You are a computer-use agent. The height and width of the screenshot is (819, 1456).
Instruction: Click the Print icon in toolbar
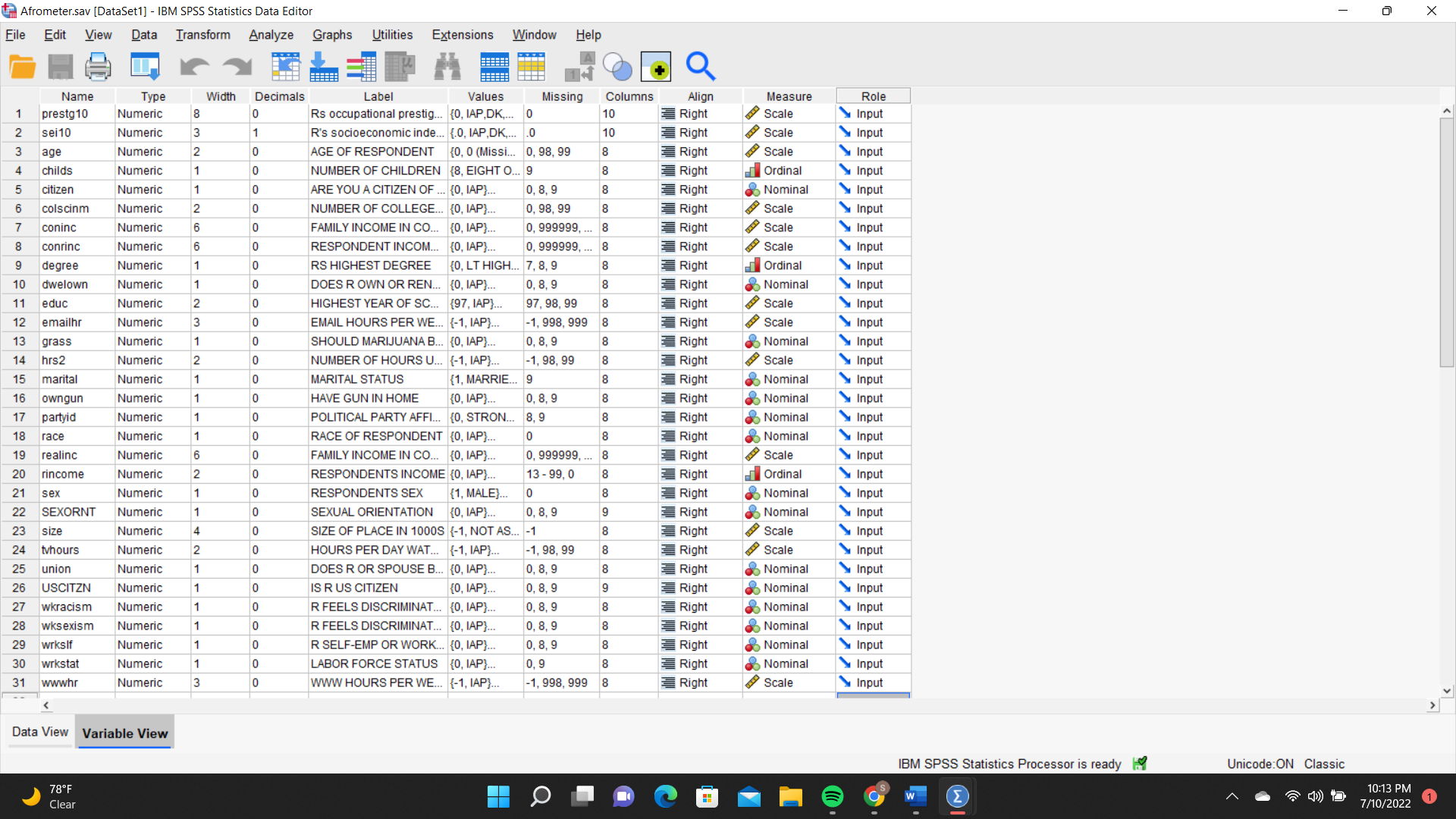point(98,67)
